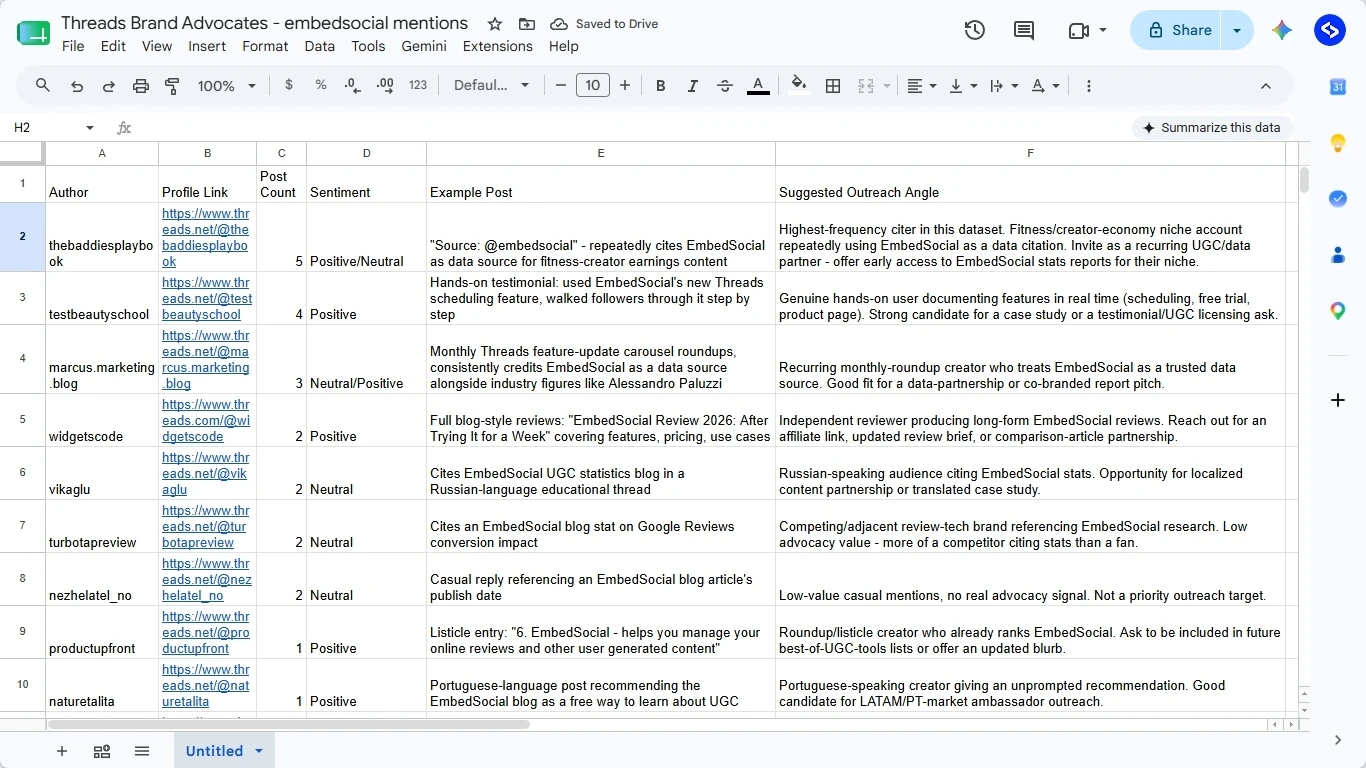Redo last action
The height and width of the screenshot is (768, 1366).
point(109,86)
